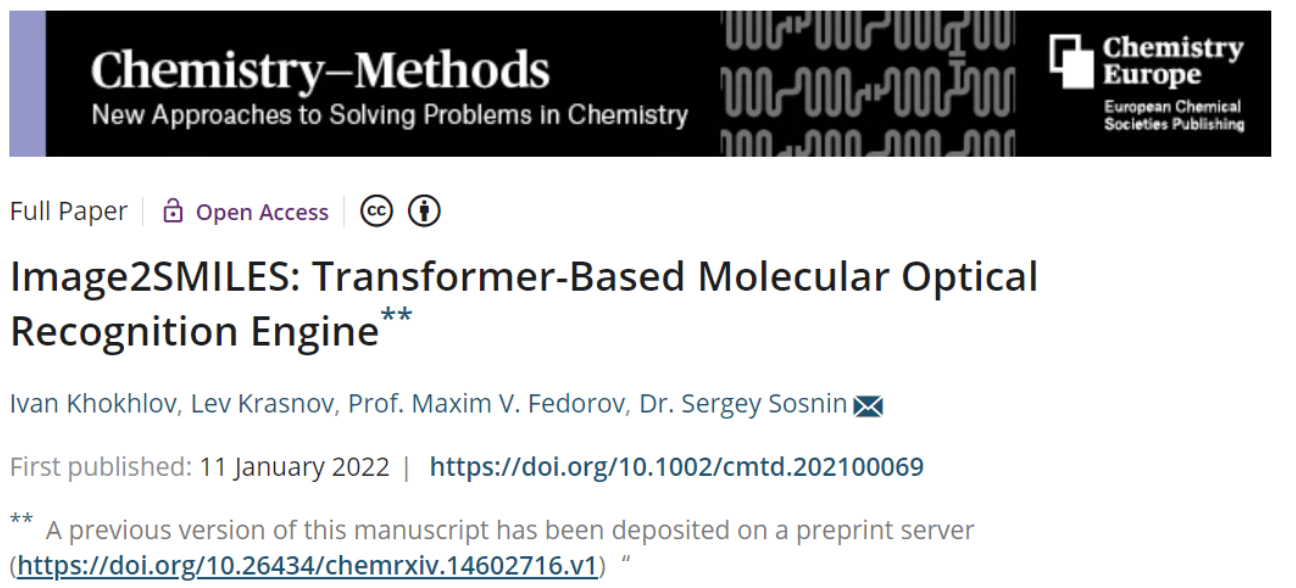Select author Dr. Sergey Sosnin
The height and width of the screenshot is (588, 1296).
click(710, 405)
